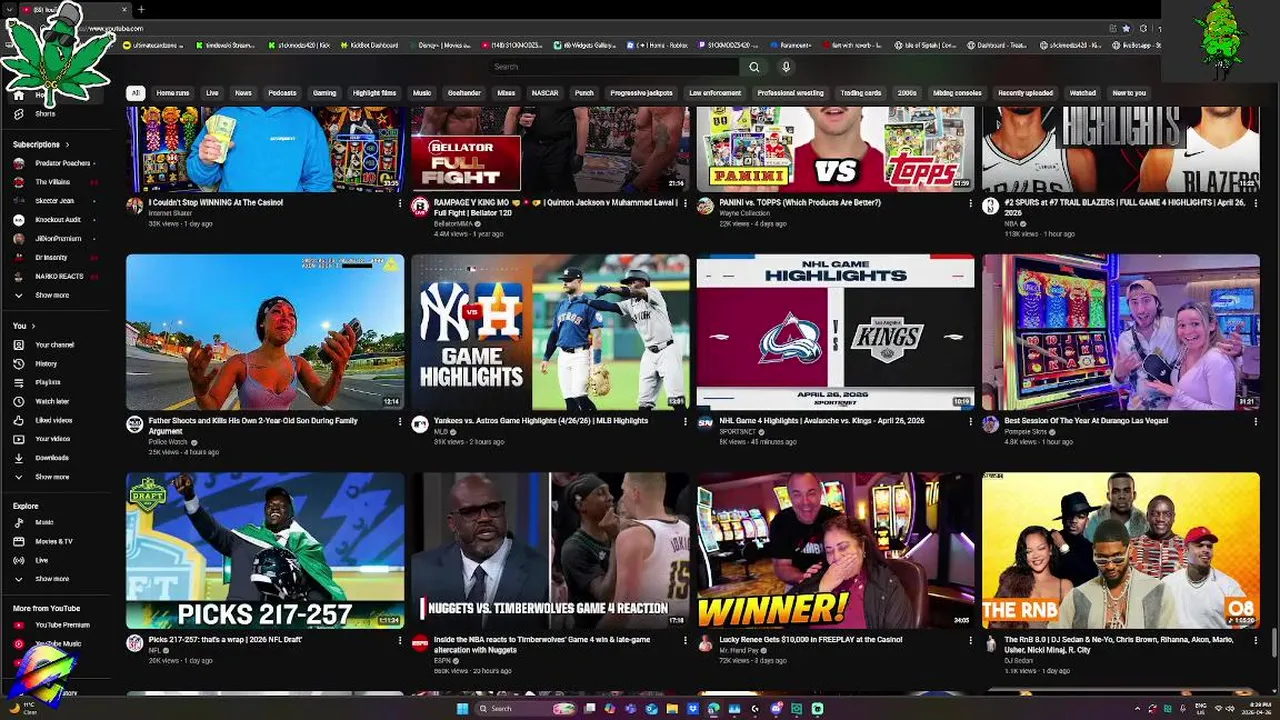The height and width of the screenshot is (720, 1280).
Task: Open options menu for Picks 217-257 video
Action: pos(400,640)
